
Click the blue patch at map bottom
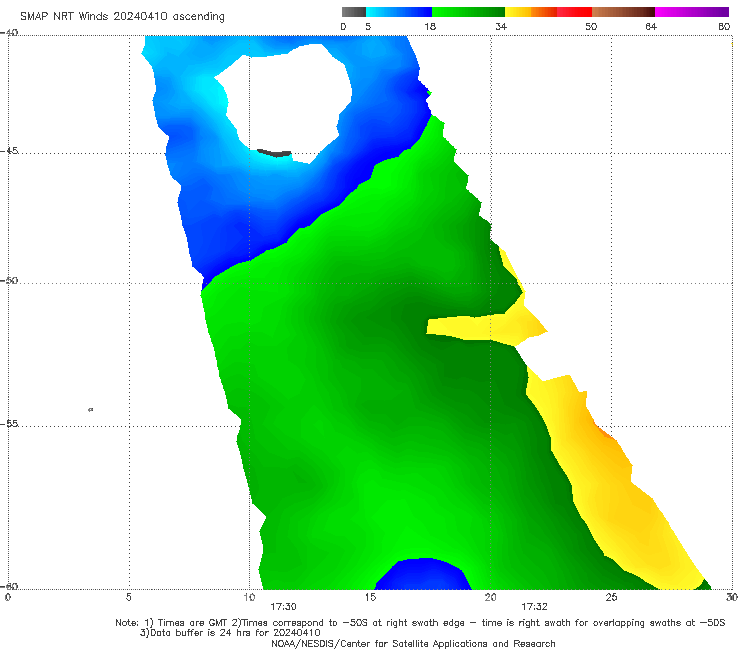pyautogui.click(x=423, y=574)
